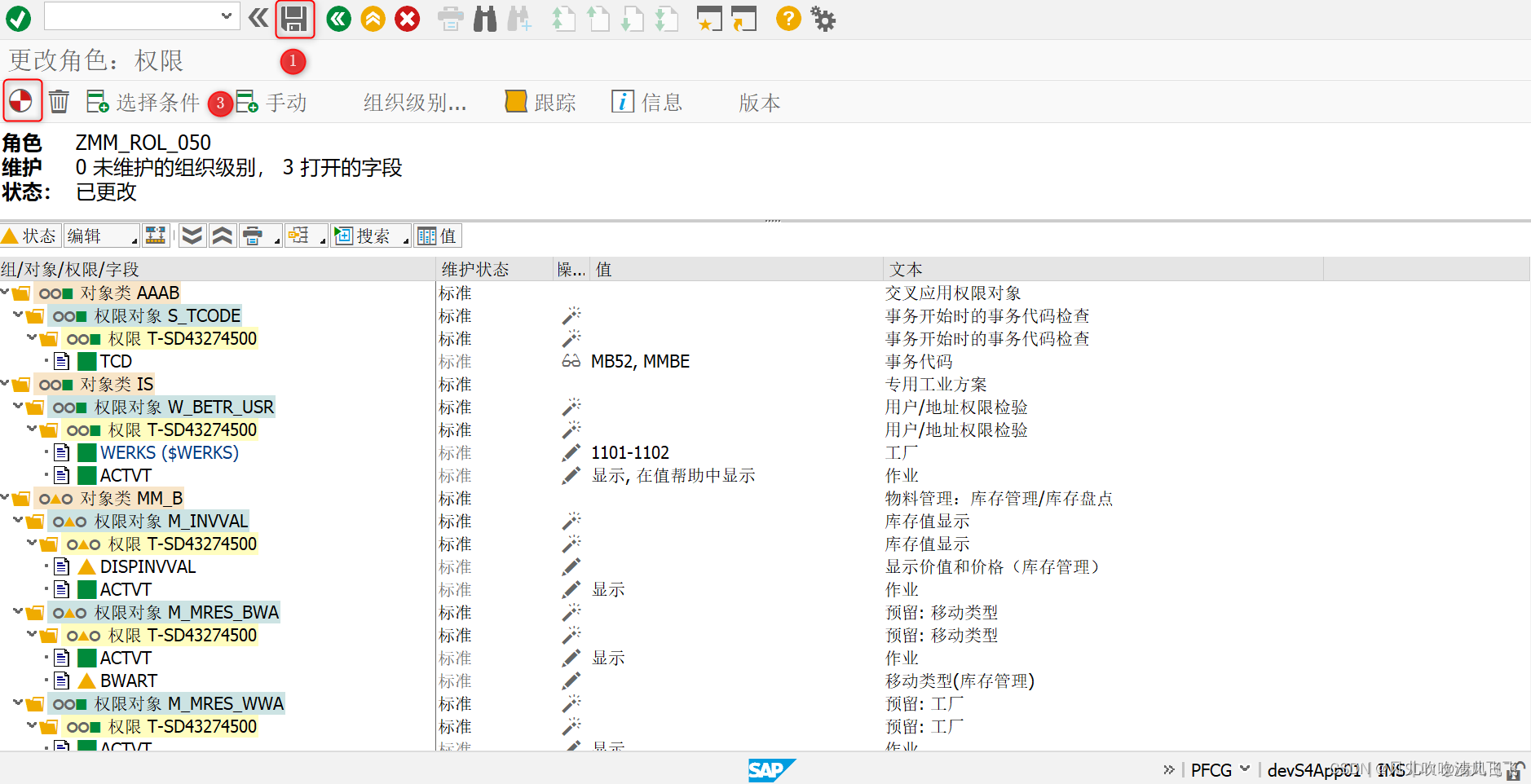Viewport: 1531px width, 784px height.
Task: Select the Generate profile icon (red pie)
Action: [22, 101]
